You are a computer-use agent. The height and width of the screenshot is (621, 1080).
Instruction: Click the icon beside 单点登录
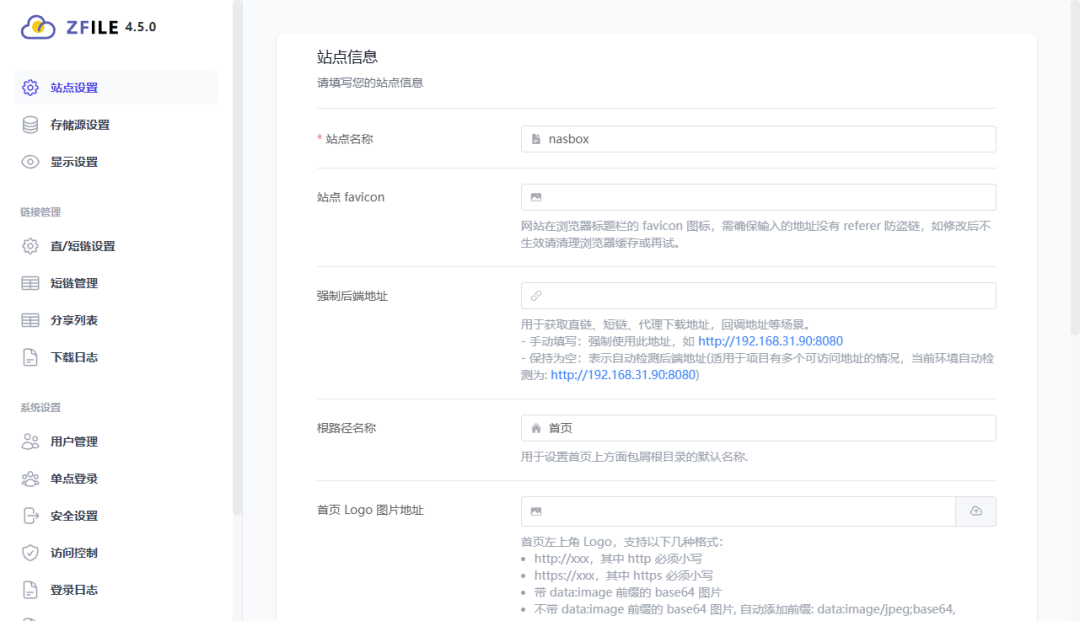(29, 478)
